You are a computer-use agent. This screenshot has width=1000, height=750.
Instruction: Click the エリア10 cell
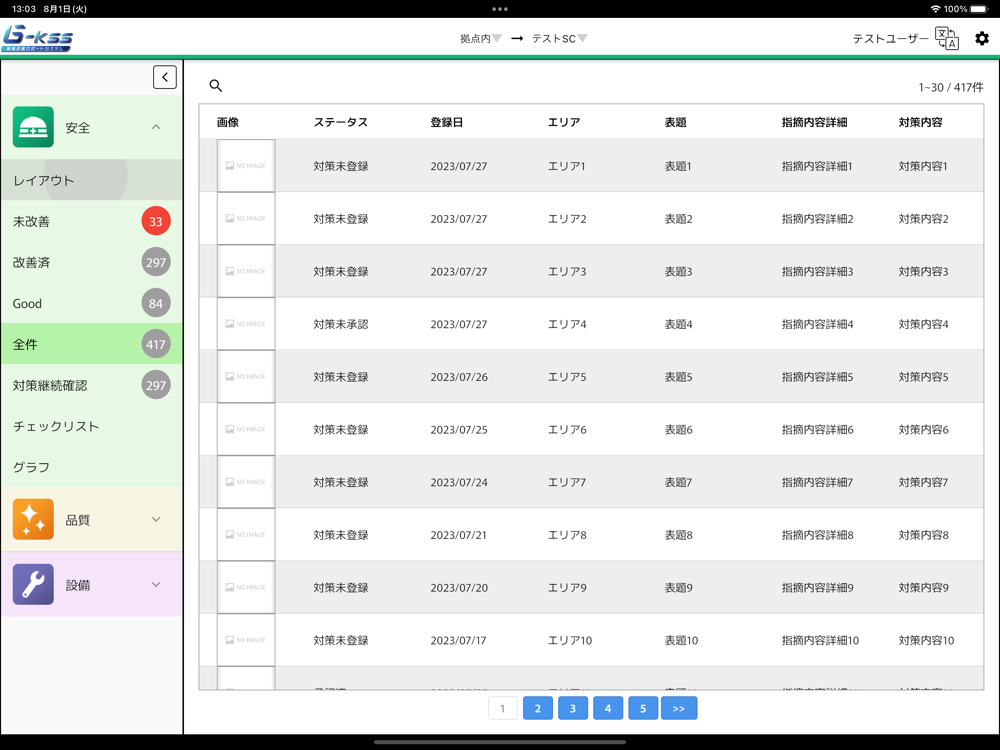pyautogui.click(x=570, y=640)
